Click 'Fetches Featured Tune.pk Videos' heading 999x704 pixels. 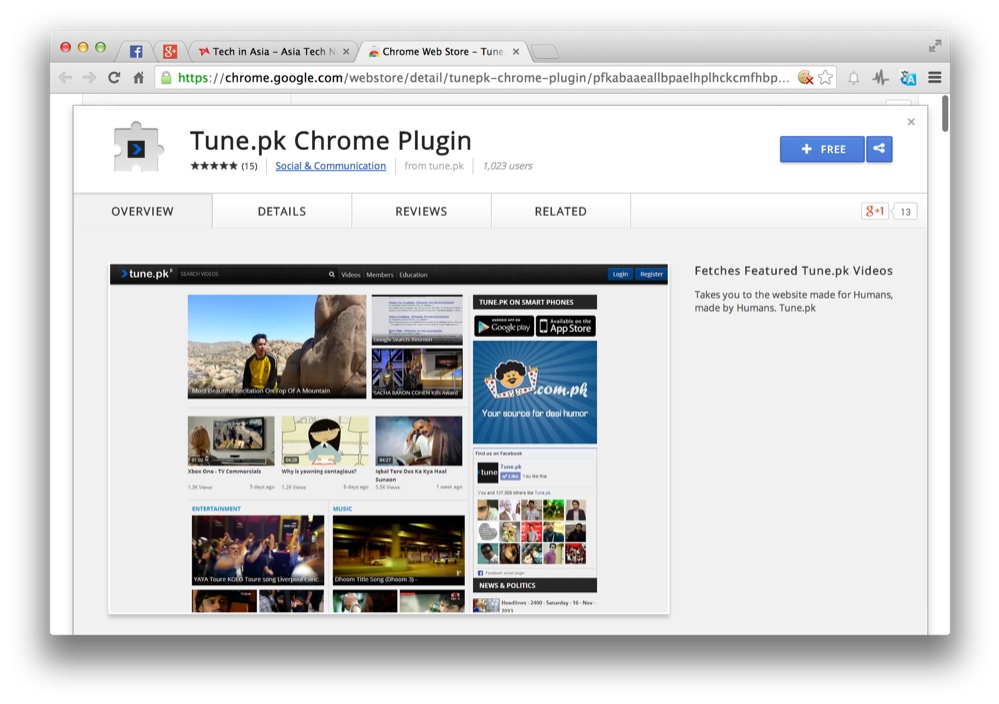pos(793,271)
